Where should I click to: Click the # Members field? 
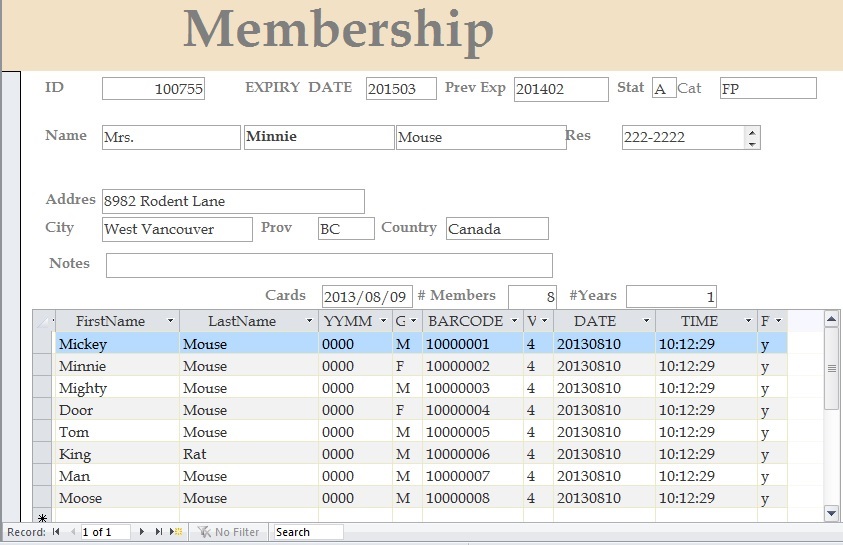(x=532, y=296)
